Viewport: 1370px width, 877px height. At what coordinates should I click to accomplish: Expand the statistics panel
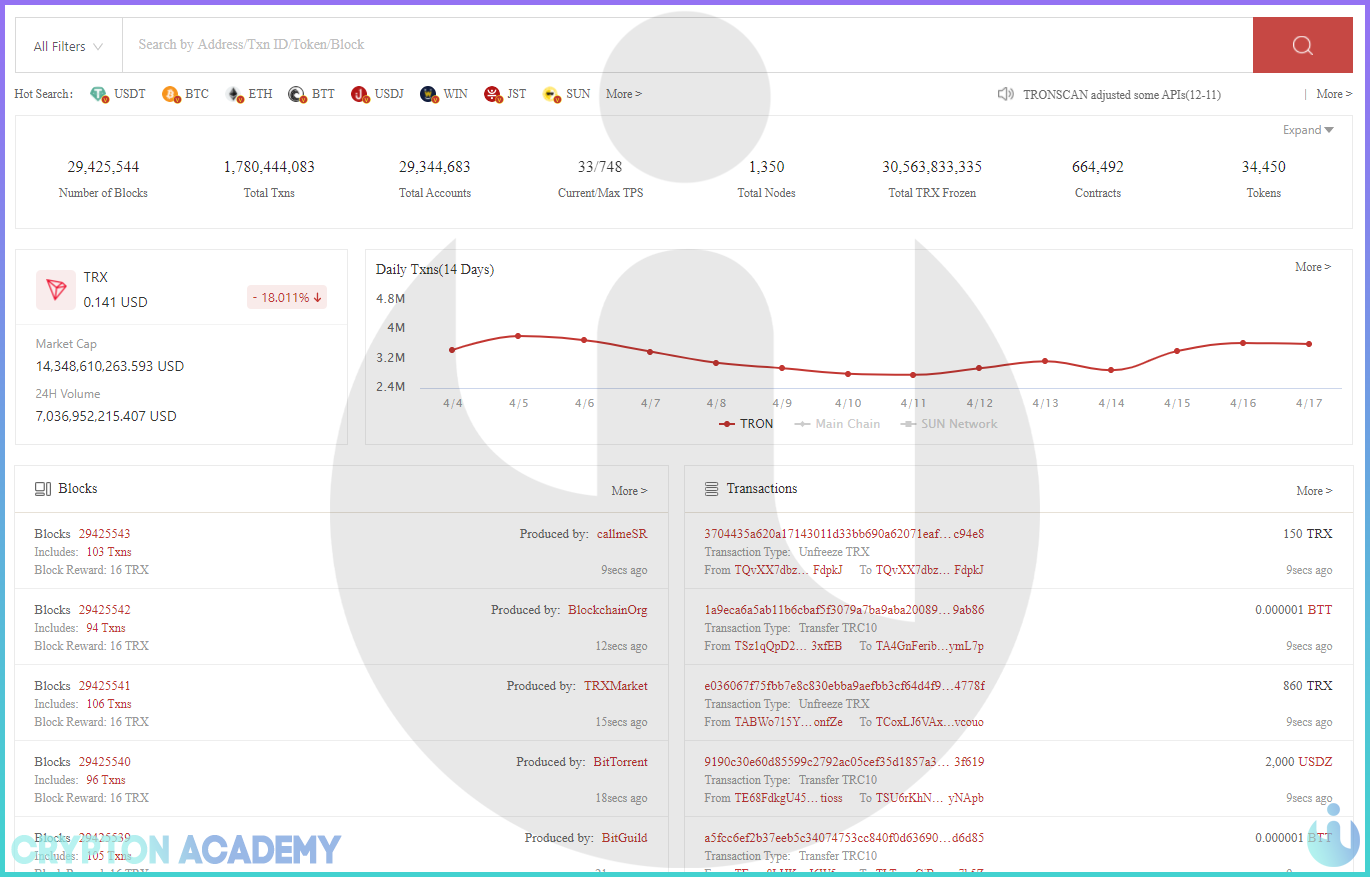[1308, 130]
